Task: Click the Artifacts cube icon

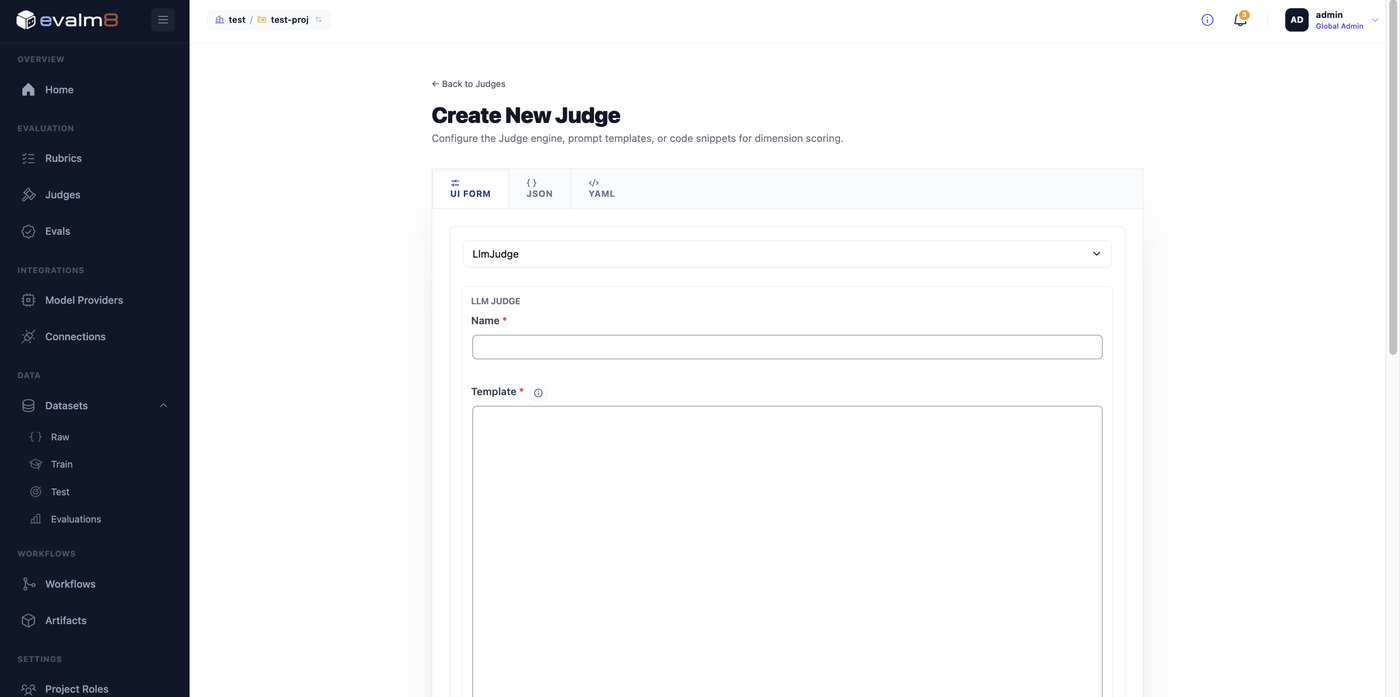Action: pos(29,621)
